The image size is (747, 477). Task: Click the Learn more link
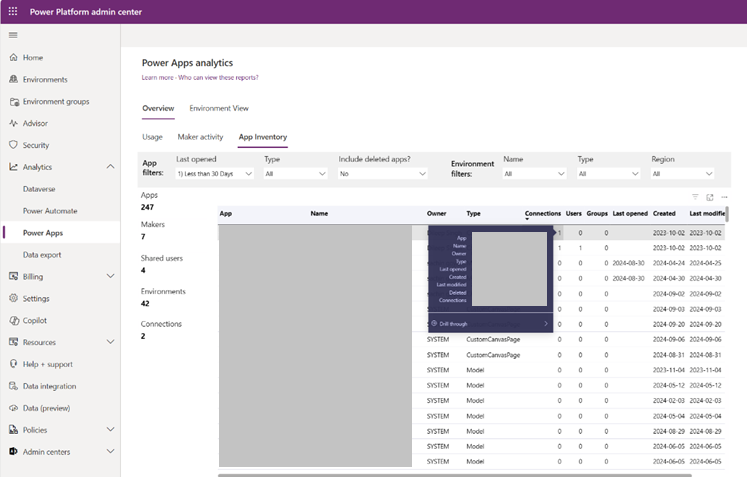click(157, 77)
